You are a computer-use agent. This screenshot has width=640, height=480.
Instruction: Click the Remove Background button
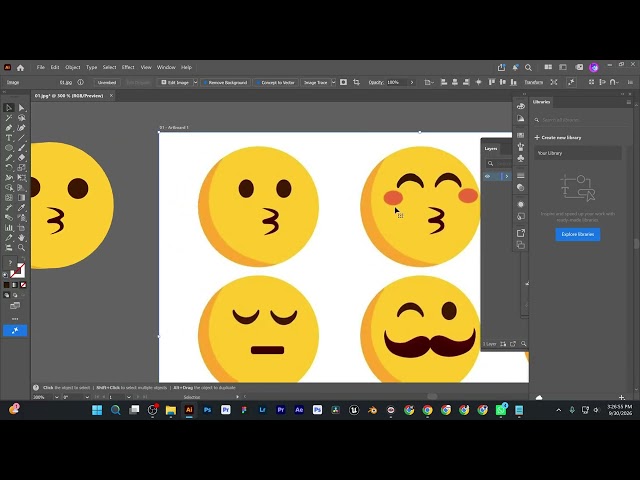point(225,82)
